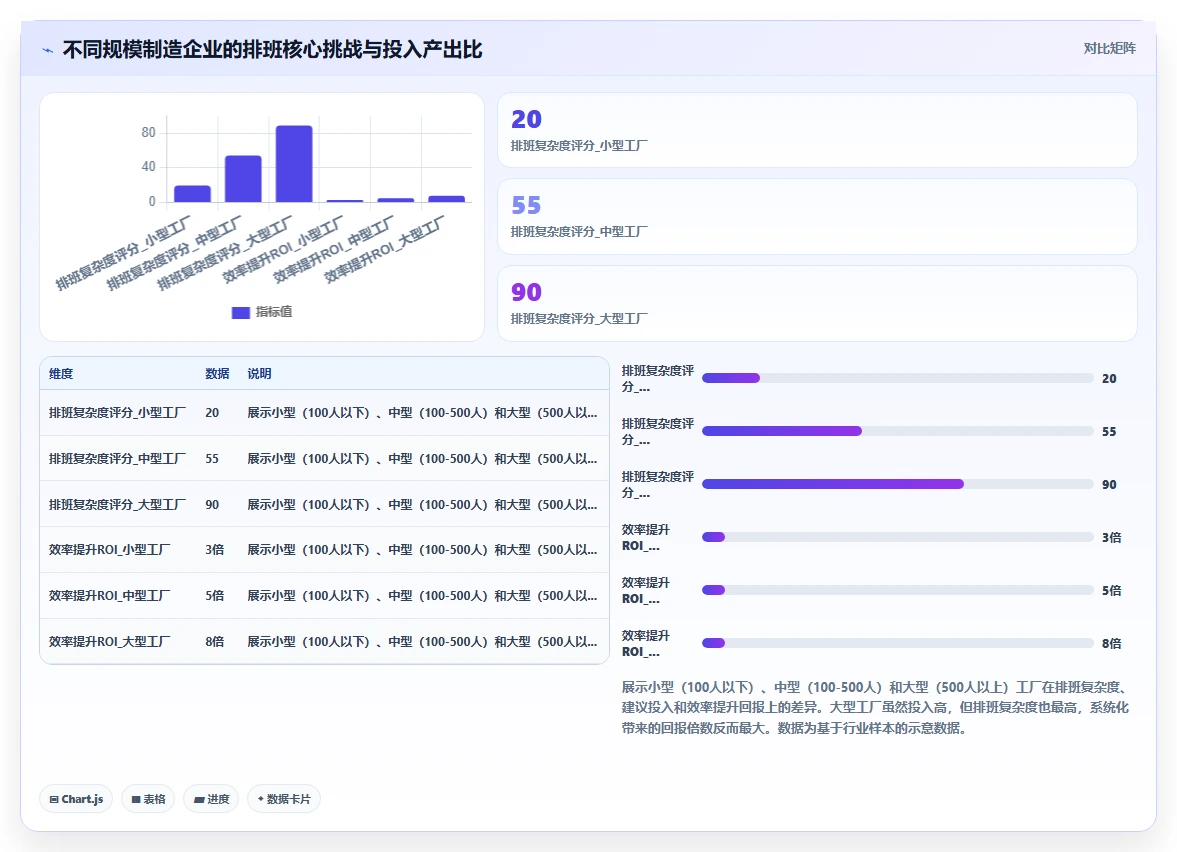
Task: Select the card showing value 20
Action: tap(817, 130)
